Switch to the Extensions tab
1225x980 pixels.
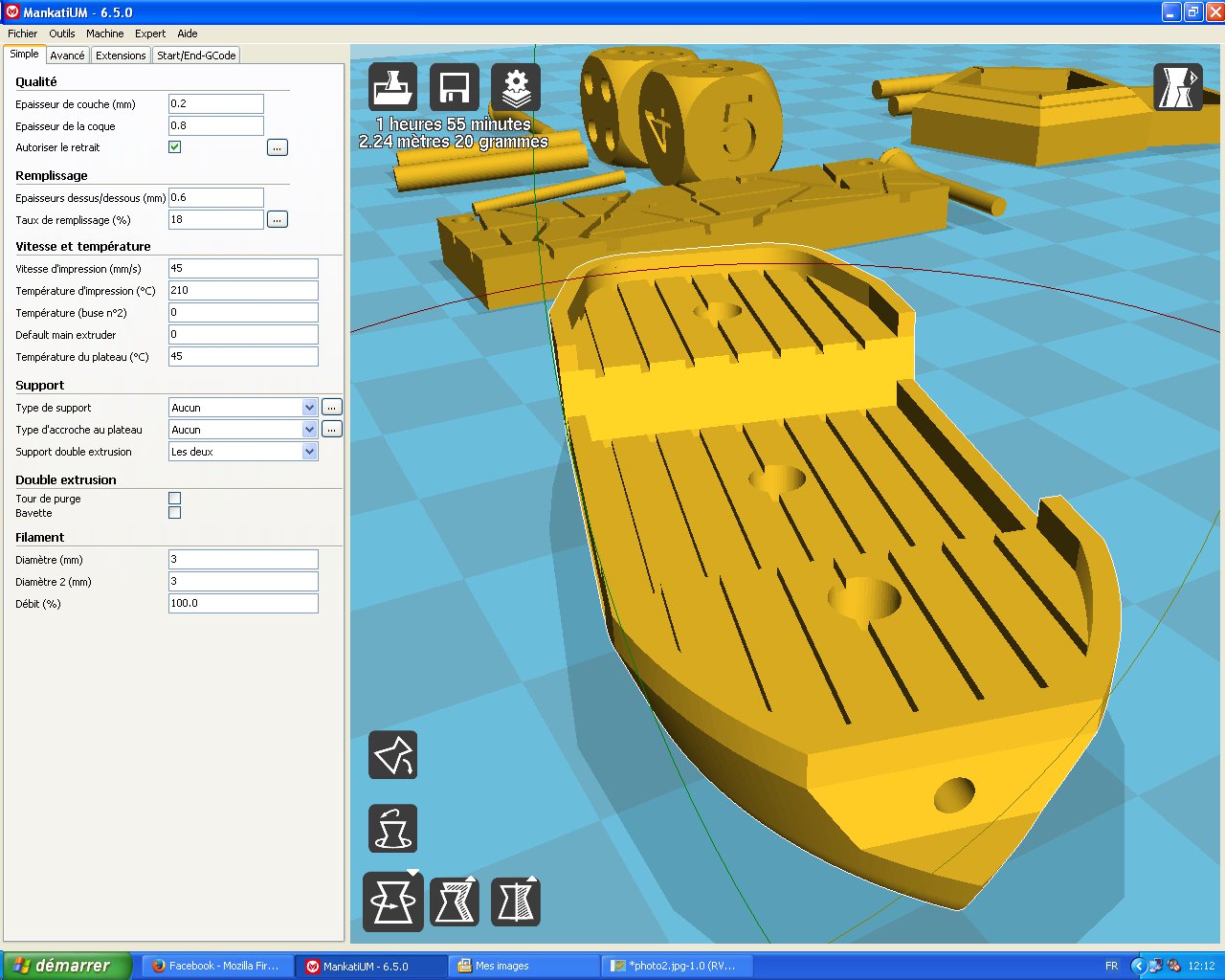(x=121, y=56)
